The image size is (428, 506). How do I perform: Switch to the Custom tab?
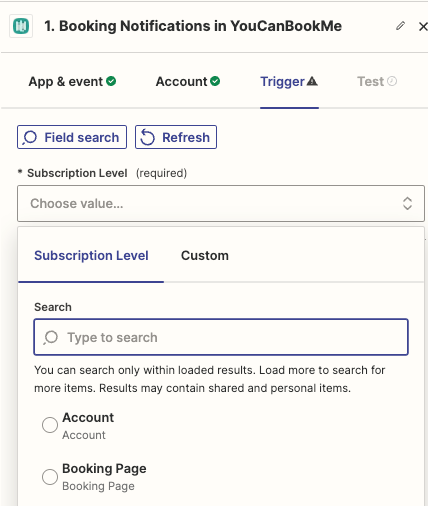pos(205,256)
